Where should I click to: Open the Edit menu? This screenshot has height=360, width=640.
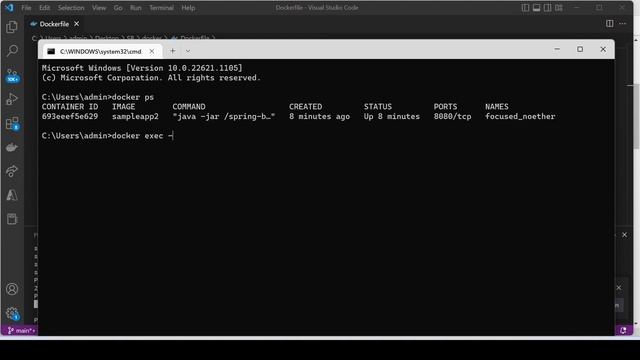(44, 8)
